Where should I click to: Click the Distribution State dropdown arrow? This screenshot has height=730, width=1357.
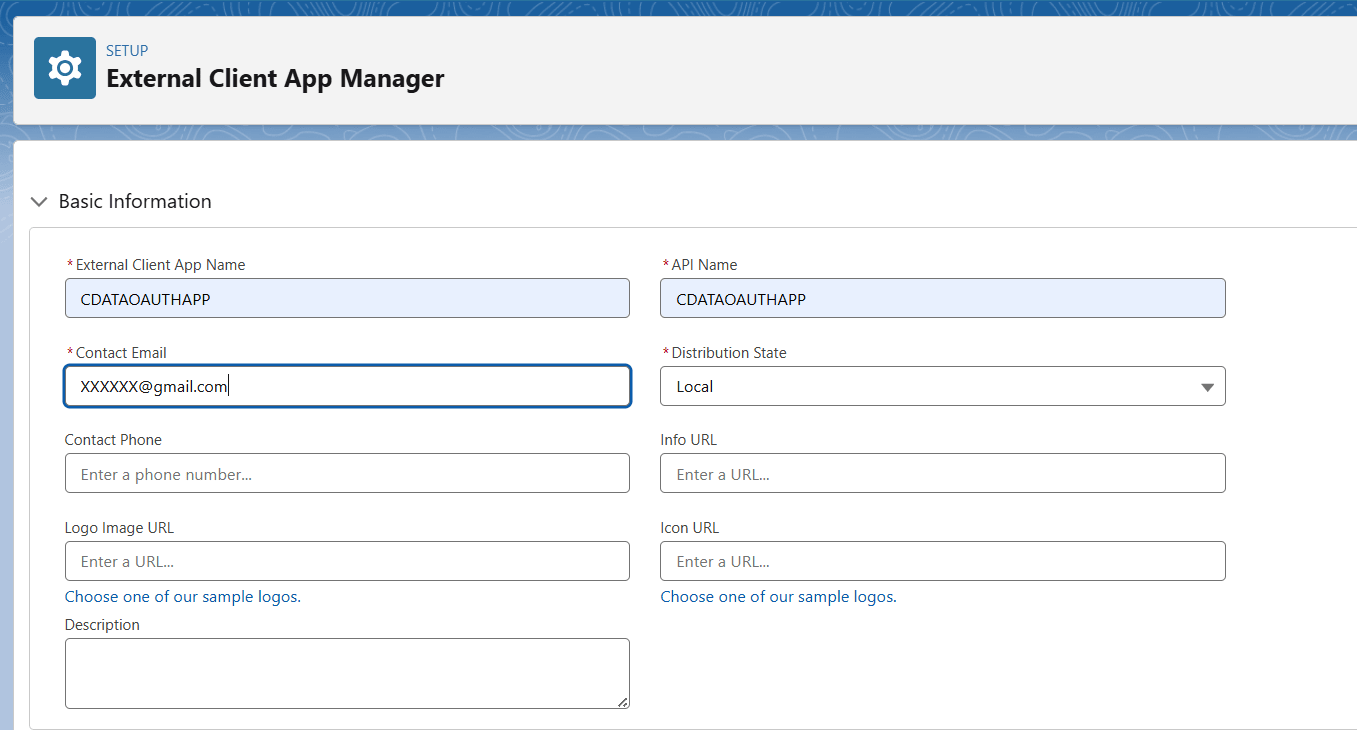click(1207, 386)
